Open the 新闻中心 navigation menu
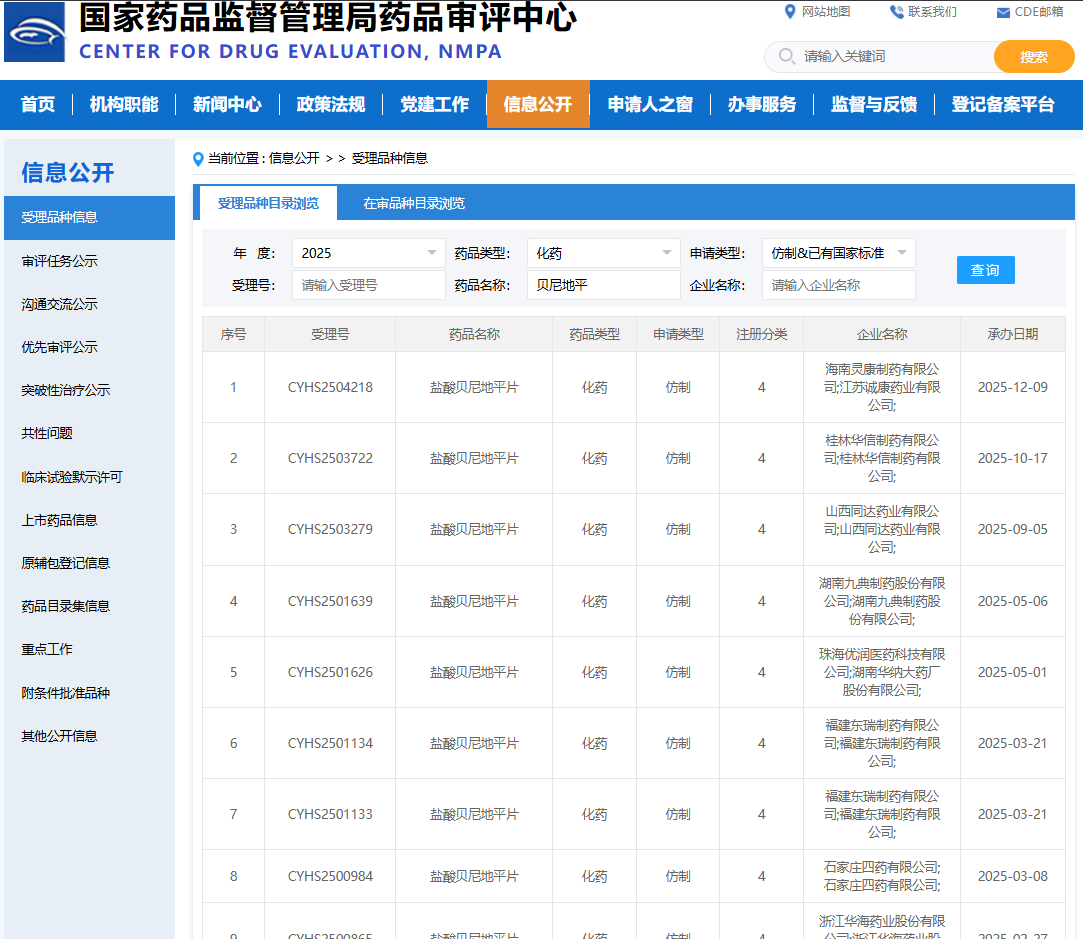 pyautogui.click(x=227, y=104)
